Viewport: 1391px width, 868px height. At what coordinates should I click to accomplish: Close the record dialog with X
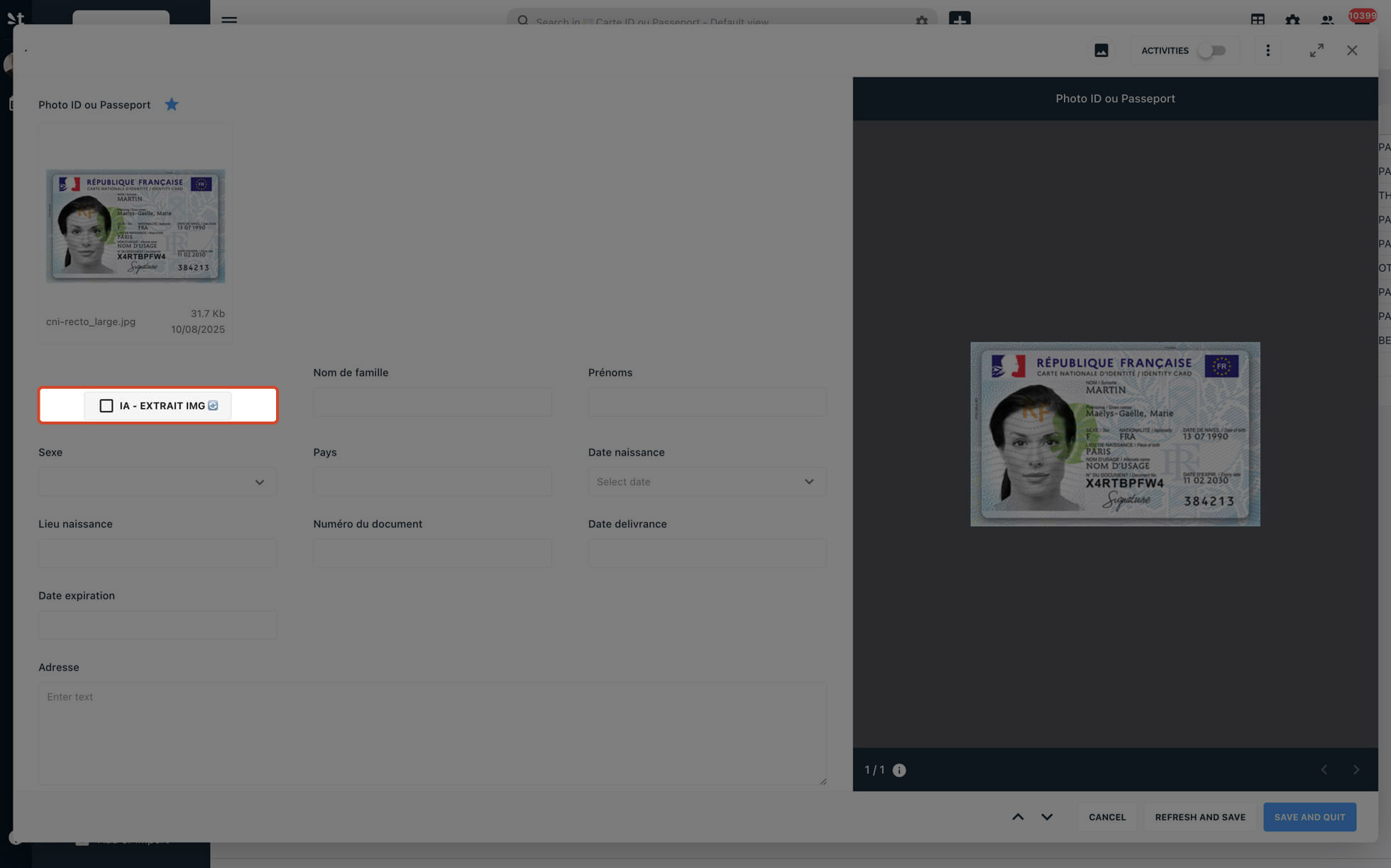1352,50
